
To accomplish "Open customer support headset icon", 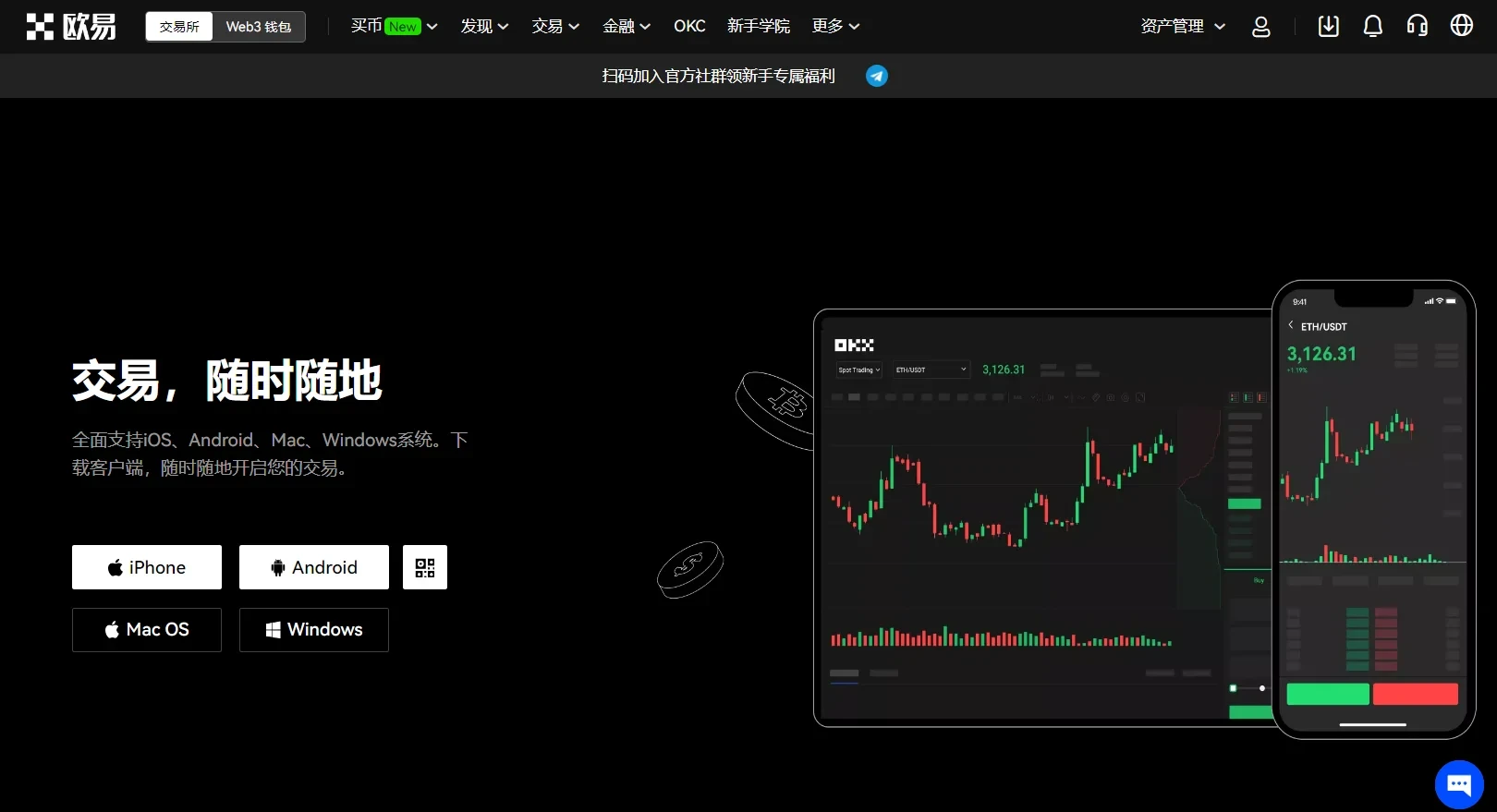I will pos(1417,27).
